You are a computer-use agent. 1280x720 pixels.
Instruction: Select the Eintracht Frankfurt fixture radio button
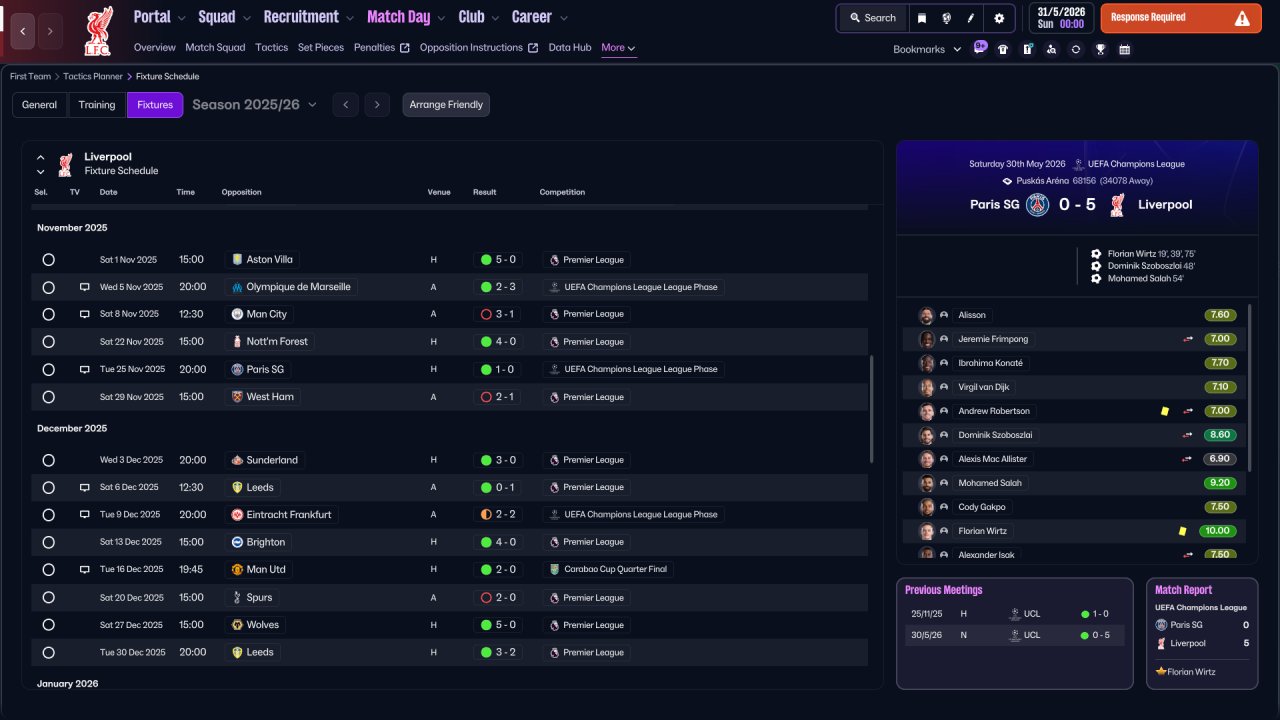click(x=48, y=515)
